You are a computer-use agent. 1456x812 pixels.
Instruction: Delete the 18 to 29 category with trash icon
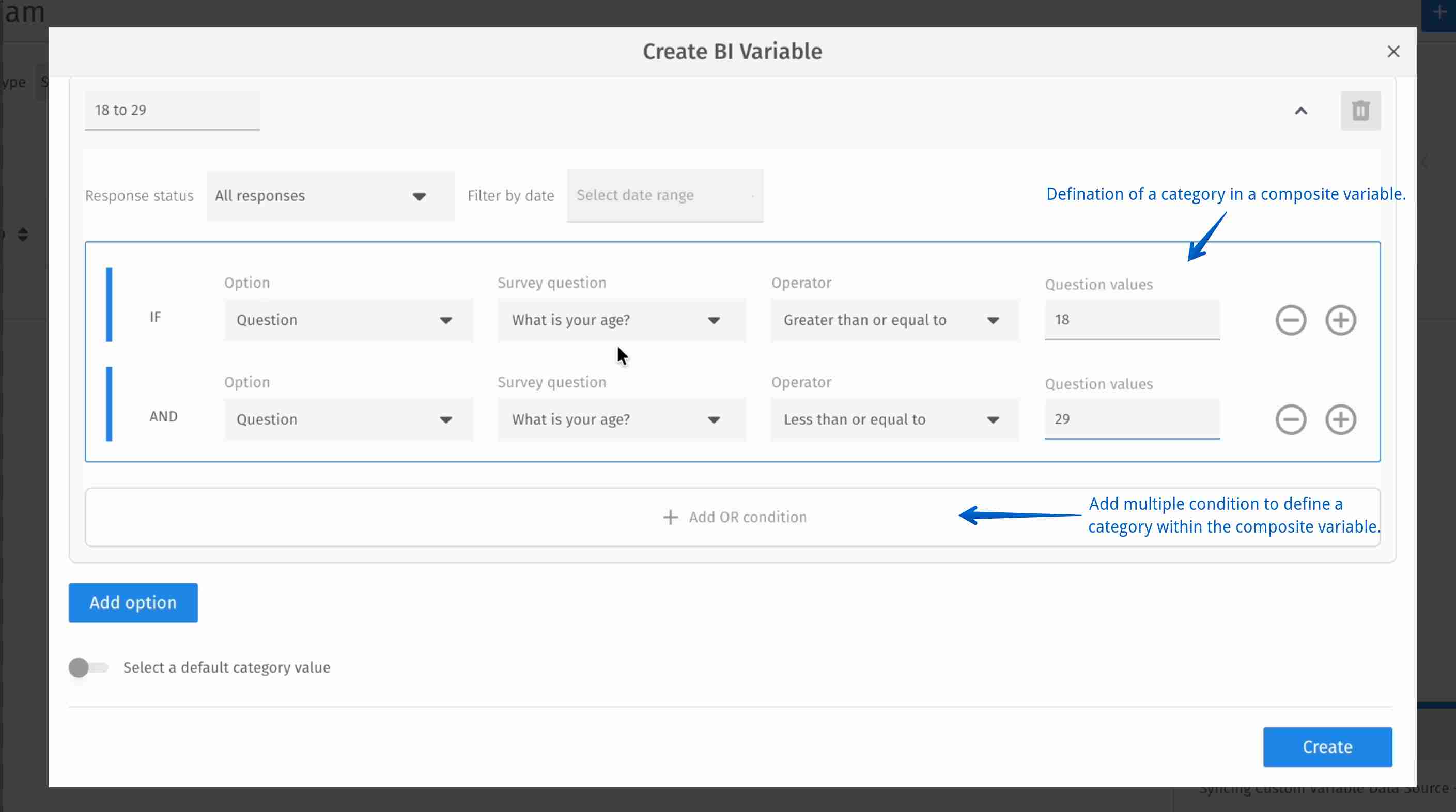(x=1360, y=111)
